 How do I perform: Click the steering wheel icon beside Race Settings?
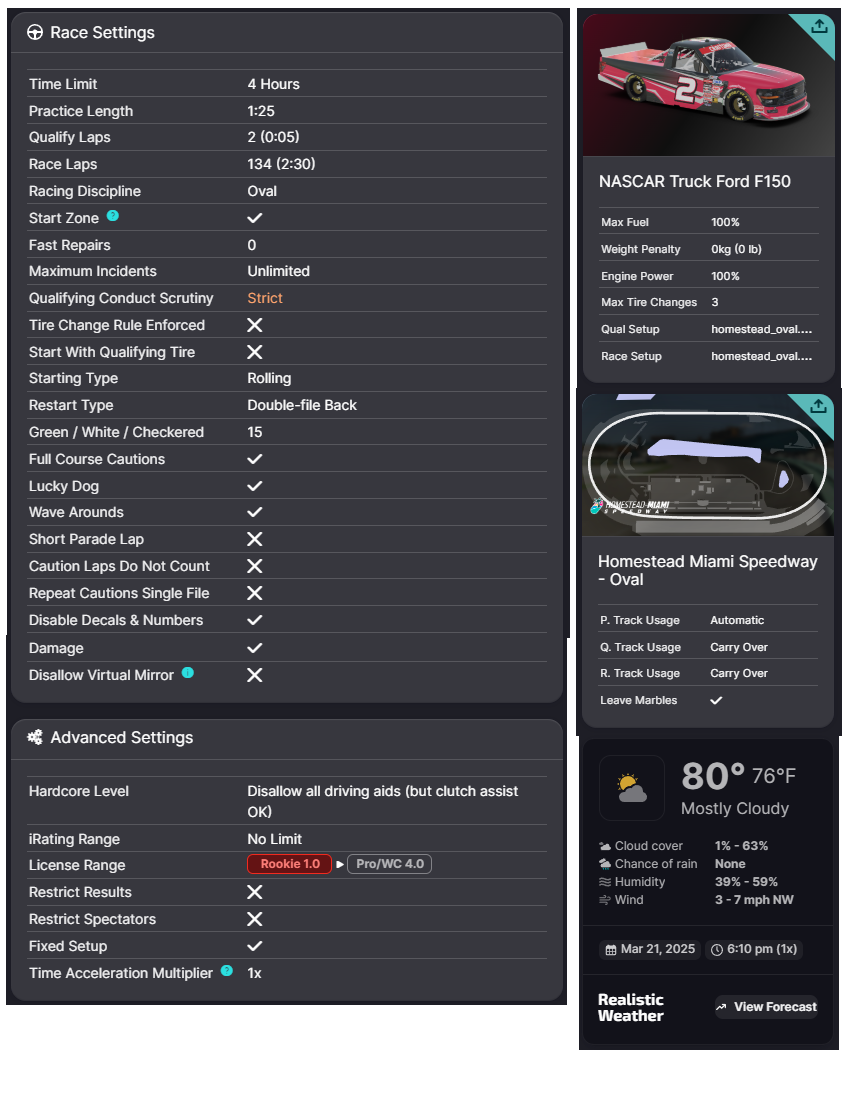click(x=34, y=32)
